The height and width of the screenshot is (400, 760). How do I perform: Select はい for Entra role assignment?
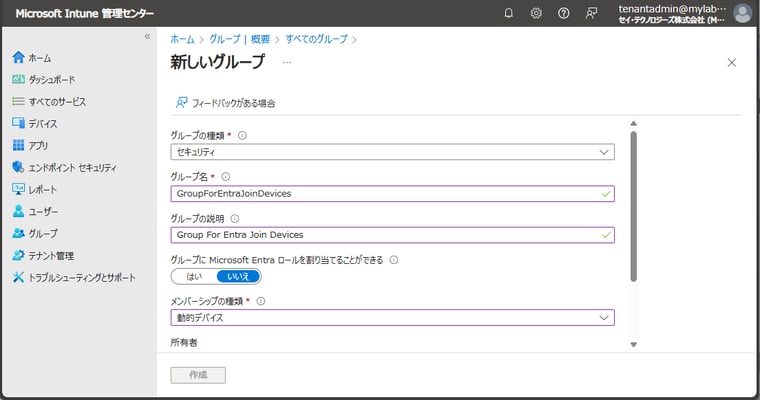click(x=194, y=276)
